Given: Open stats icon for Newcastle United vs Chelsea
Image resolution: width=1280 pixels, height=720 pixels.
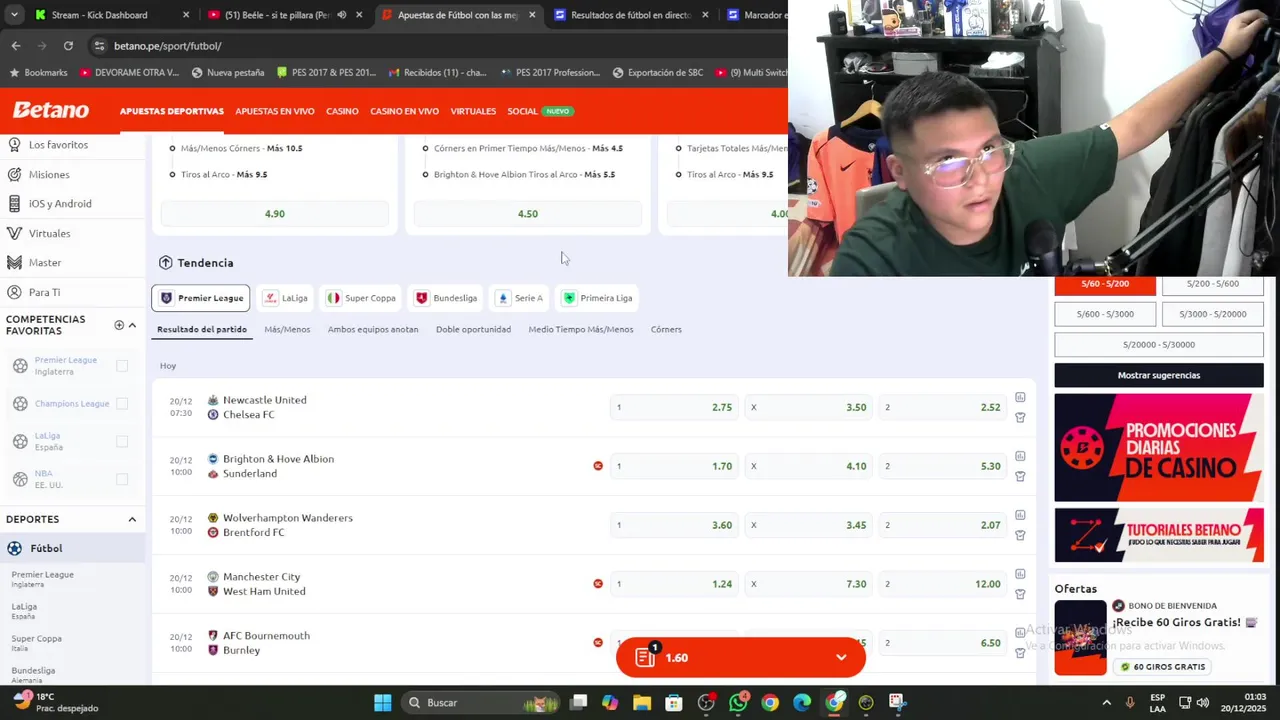Looking at the screenshot, I should click(x=1020, y=397).
